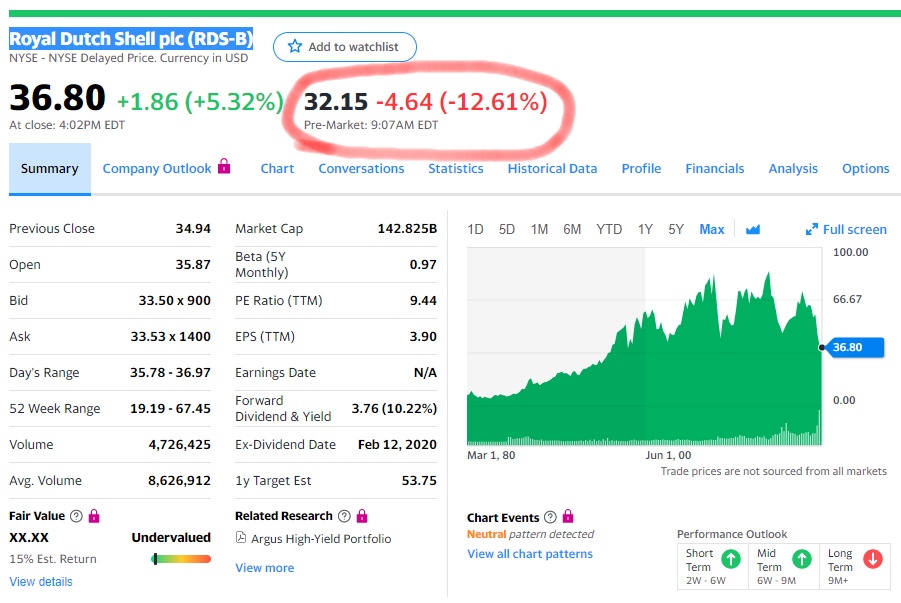Switch to the Profile tab
The width and height of the screenshot is (901, 603).
(641, 168)
